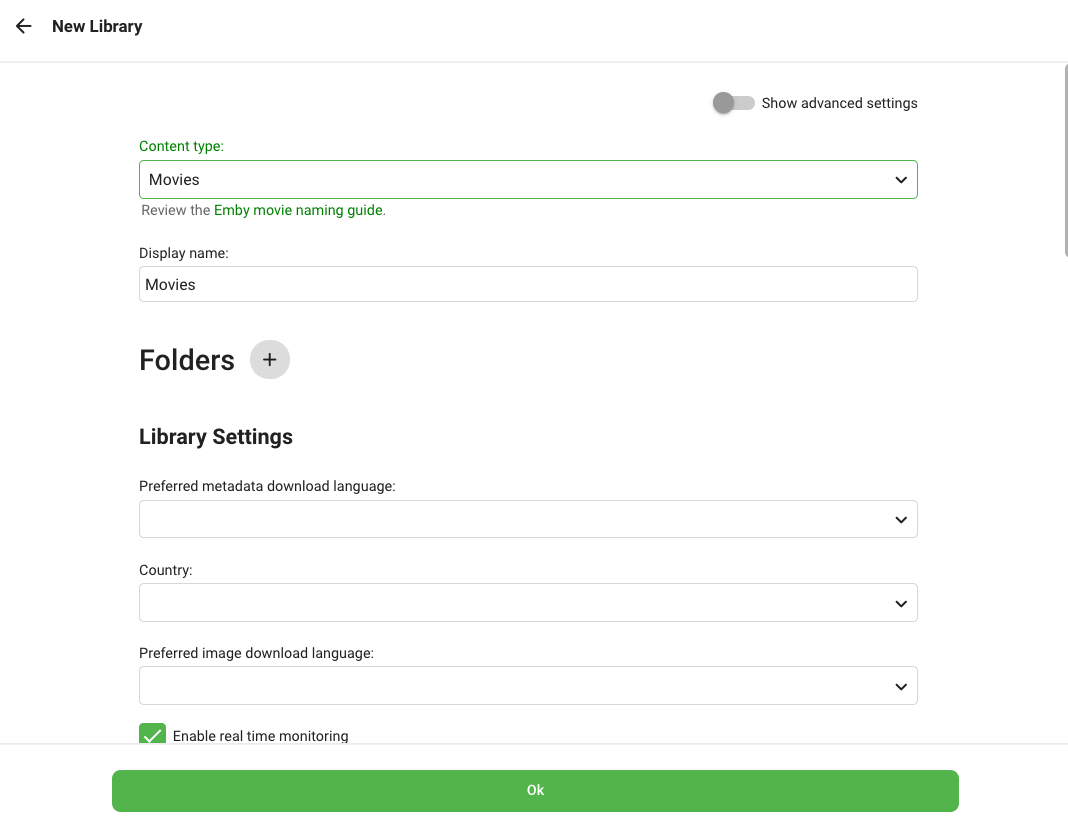Toggle the Show advanced settings switch
The width and height of the screenshot is (1068, 833).
tap(733, 103)
